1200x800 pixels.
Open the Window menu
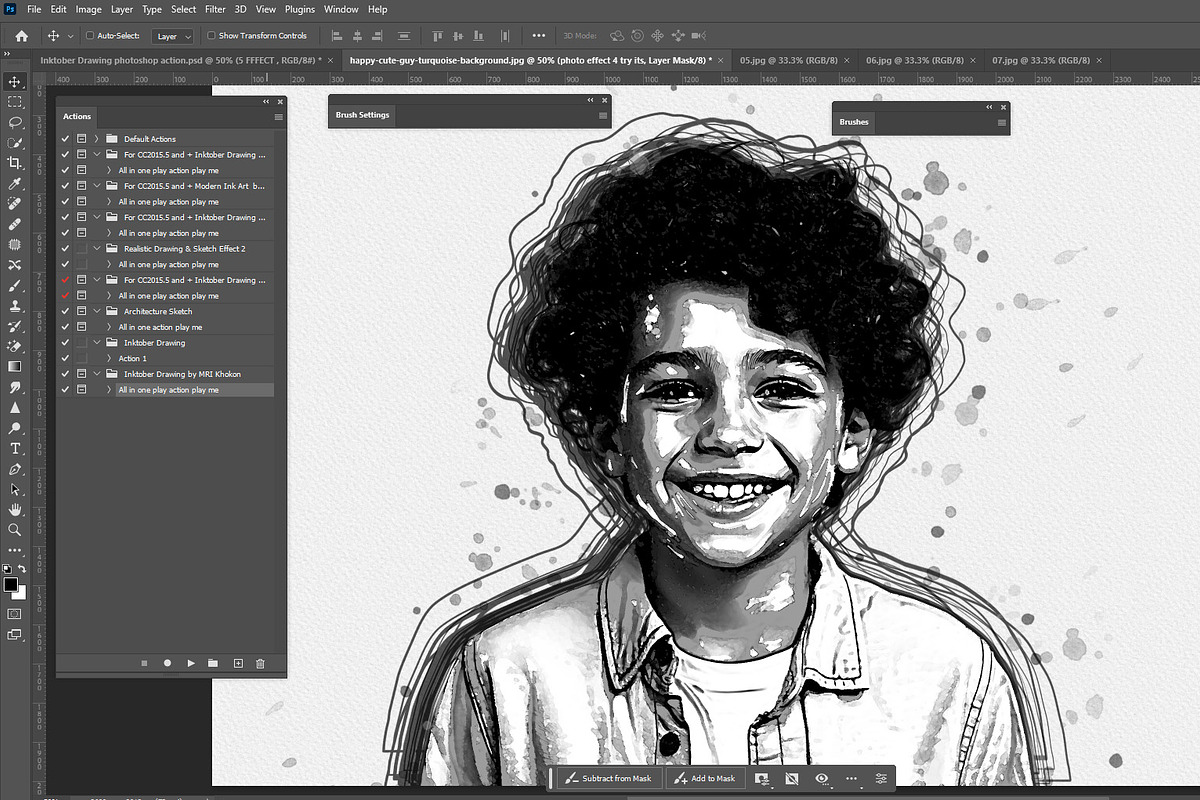341,9
